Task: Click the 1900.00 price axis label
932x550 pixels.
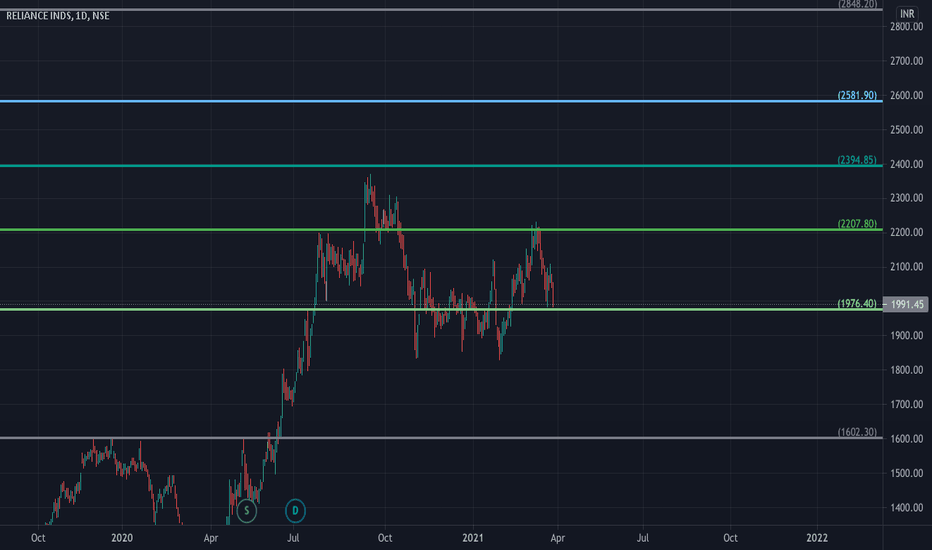Action: (906, 335)
